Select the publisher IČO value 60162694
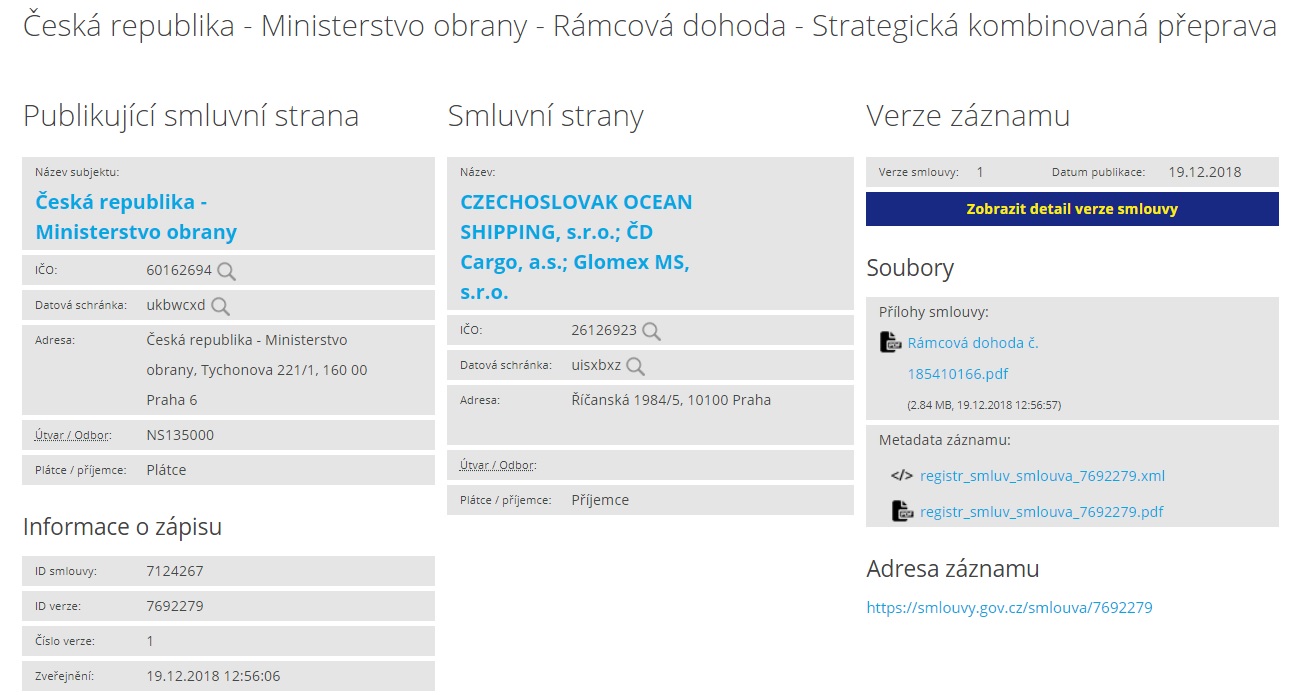 coord(179,271)
